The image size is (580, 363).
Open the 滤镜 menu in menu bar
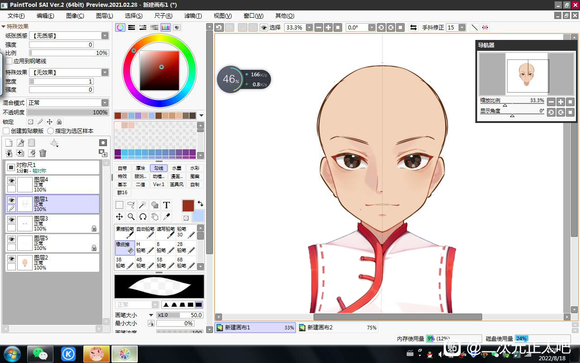193,16
